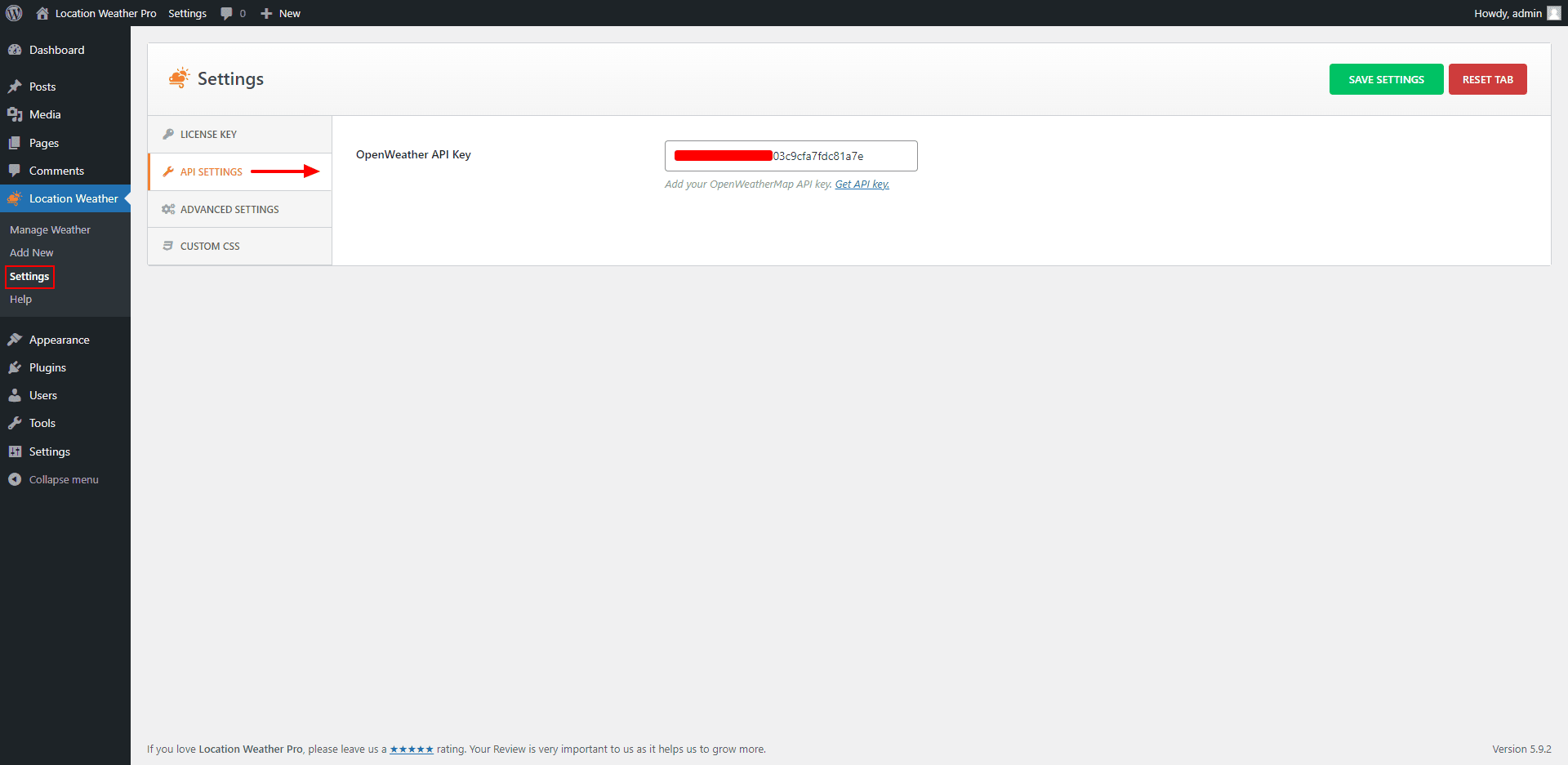Click the red Reset Tab button

(1487, 79)
